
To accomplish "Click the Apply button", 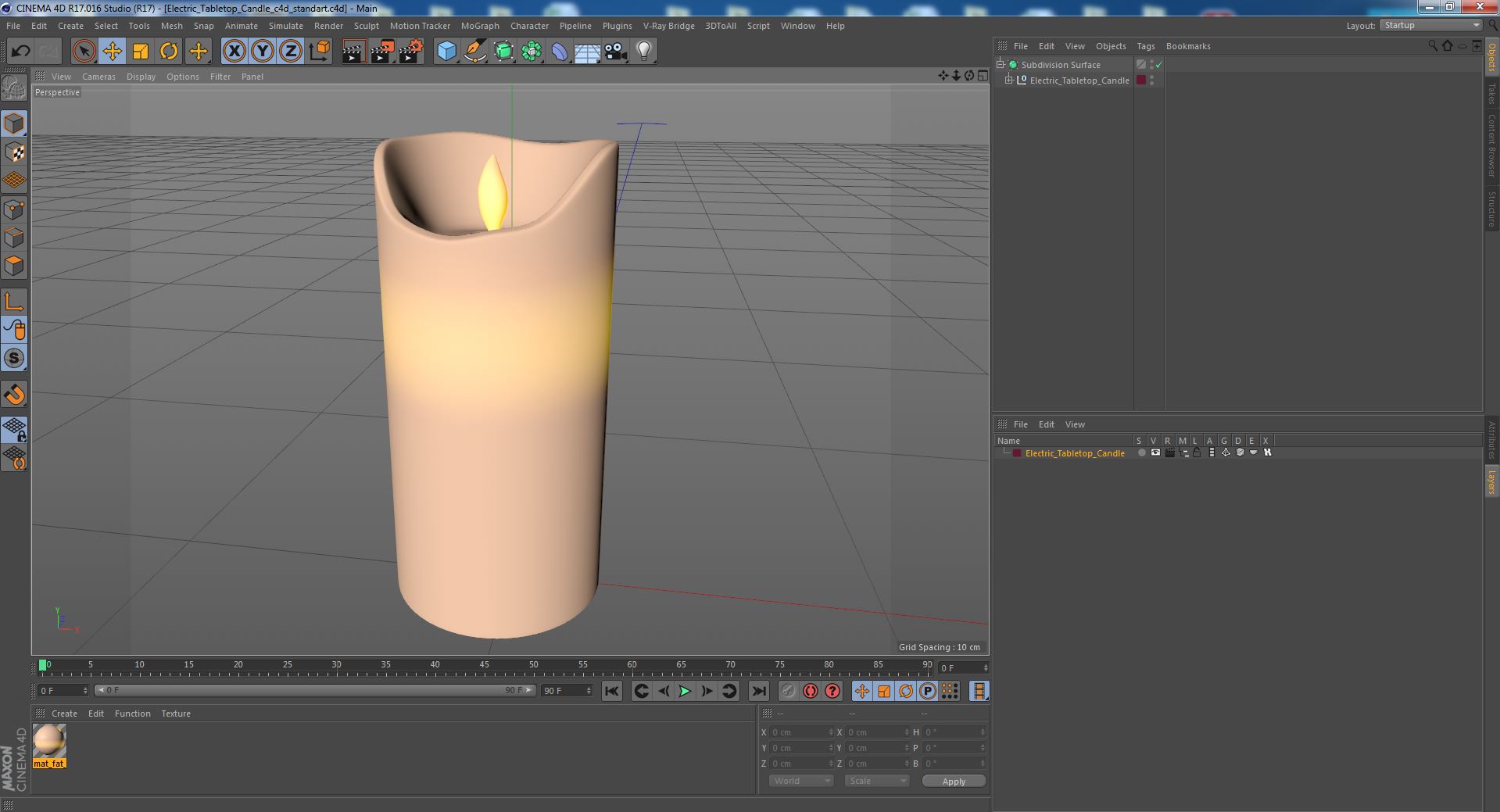I will [x=954, y=781].
